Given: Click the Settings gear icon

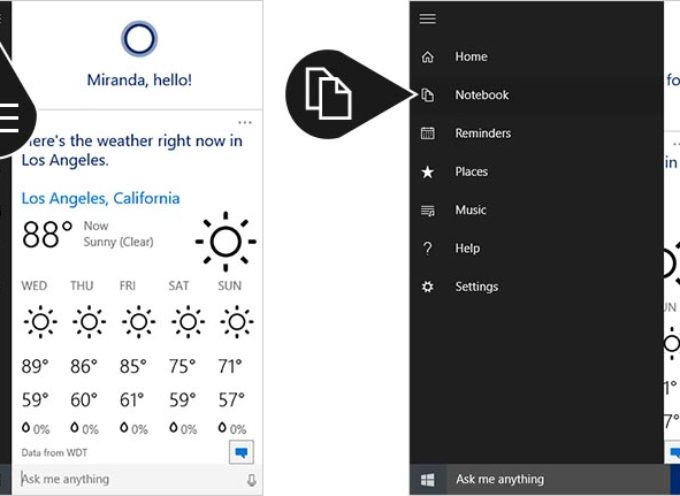Looking at the screenshot, I should [x=428, y=287].
